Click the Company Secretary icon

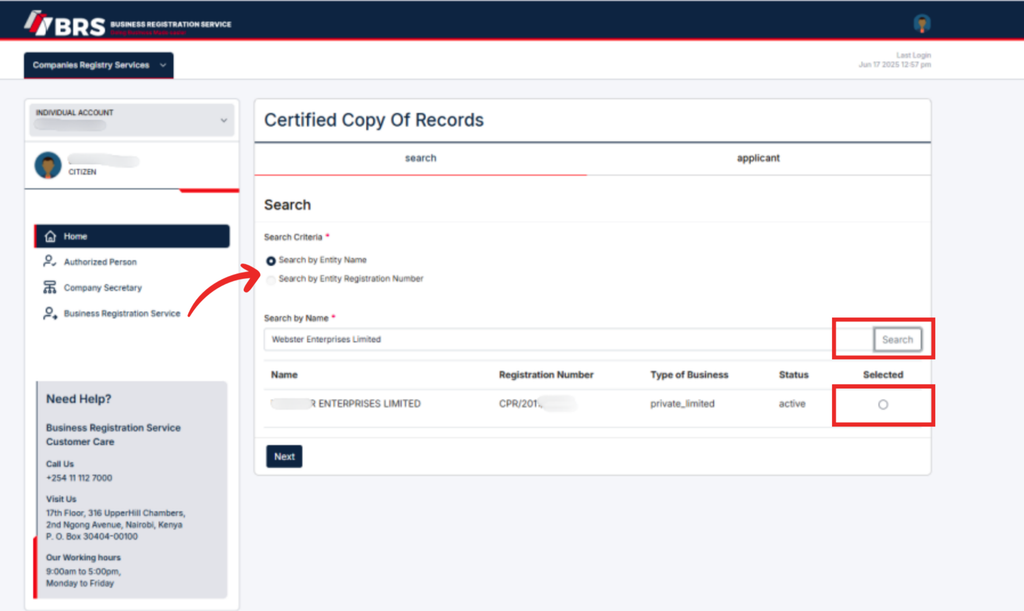pos(50,287)
